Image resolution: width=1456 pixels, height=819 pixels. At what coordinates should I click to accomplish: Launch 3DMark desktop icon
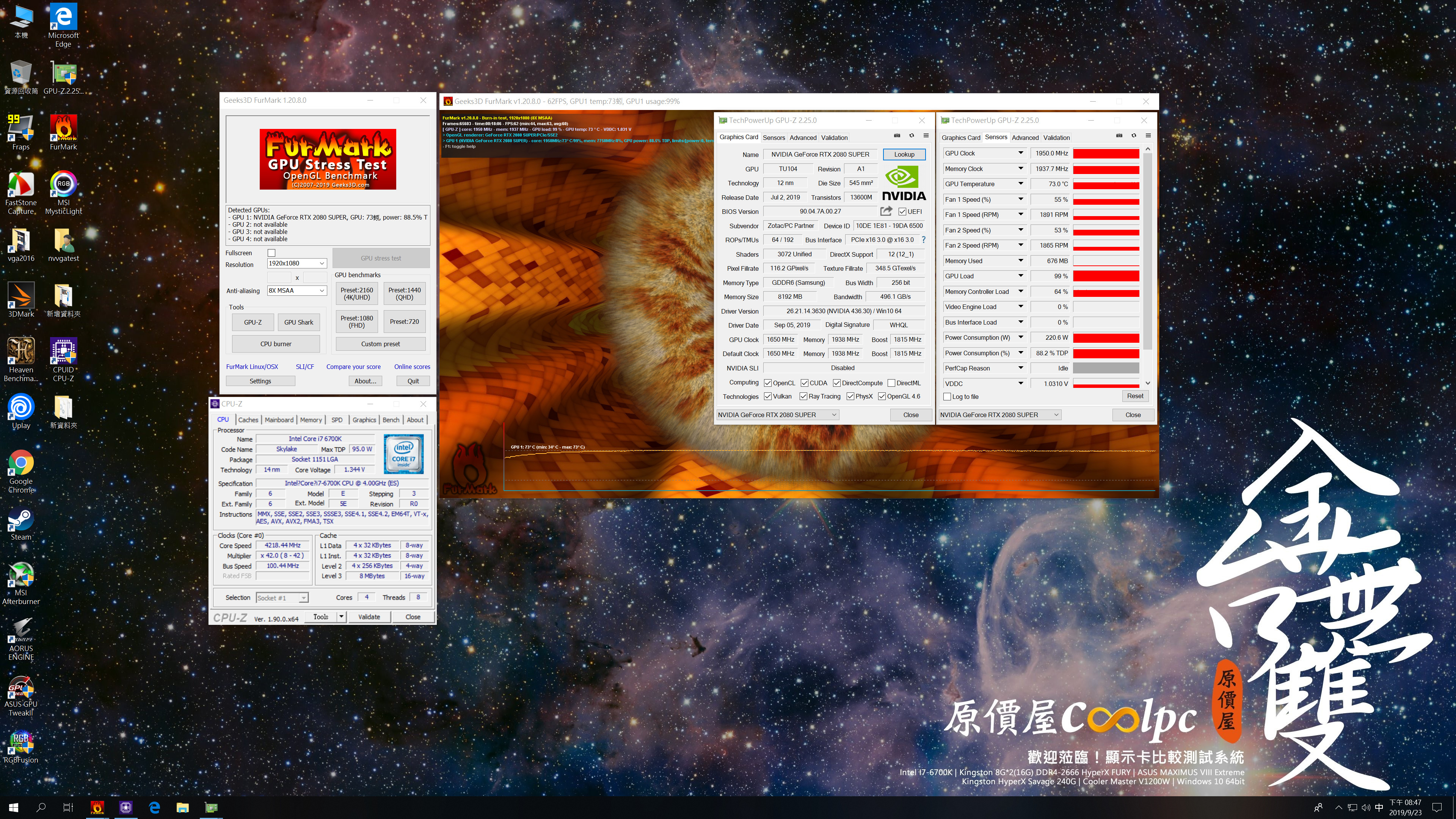(21, 300)
